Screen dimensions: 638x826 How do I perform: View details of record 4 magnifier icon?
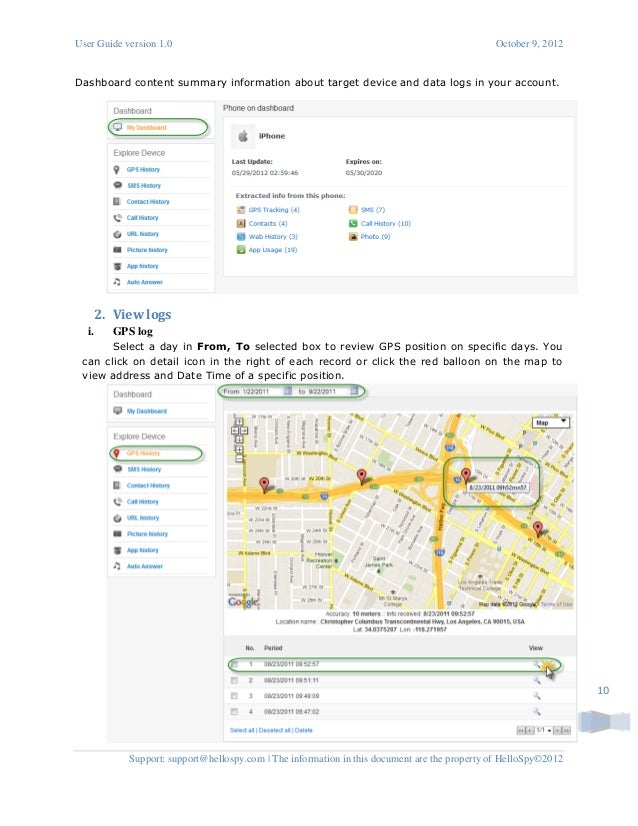pyautogui.click(x=536, y=712)
